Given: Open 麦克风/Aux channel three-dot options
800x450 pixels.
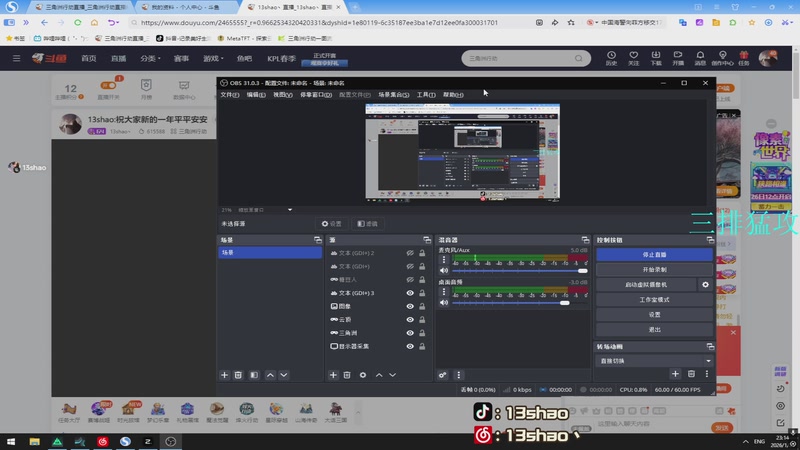Looking at the screenshot, I should (x=443, y=260).
